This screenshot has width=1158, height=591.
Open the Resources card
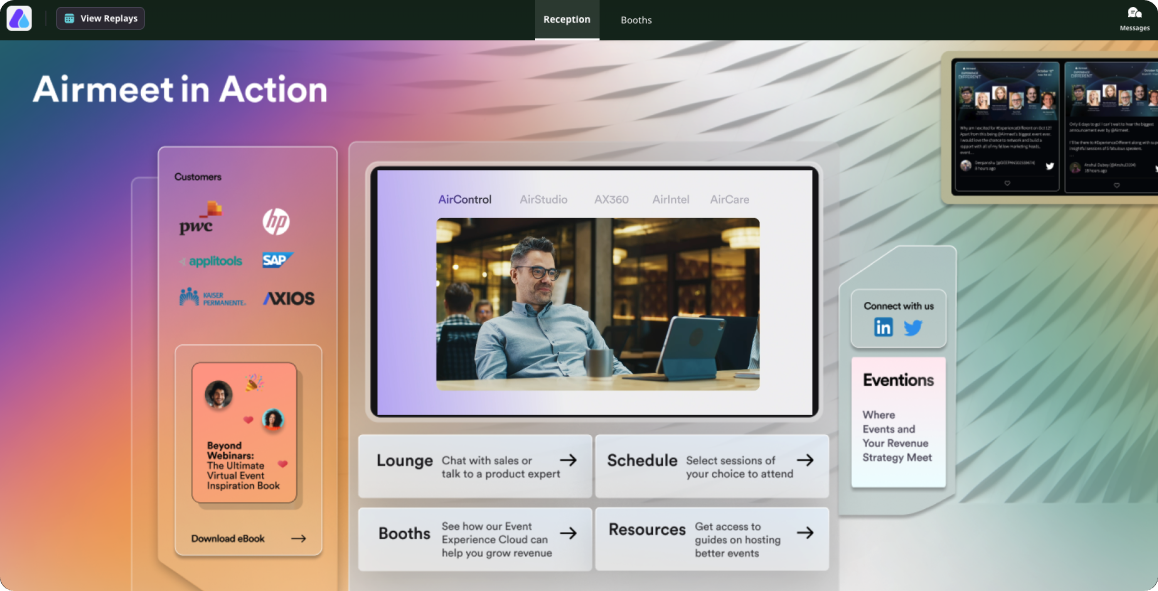[x=712, y=539]
